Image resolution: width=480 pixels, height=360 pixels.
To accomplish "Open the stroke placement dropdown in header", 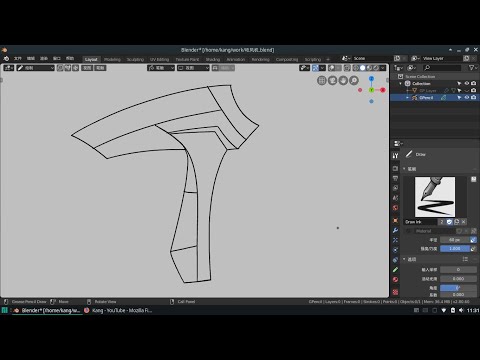I will (x=161, y=68).
